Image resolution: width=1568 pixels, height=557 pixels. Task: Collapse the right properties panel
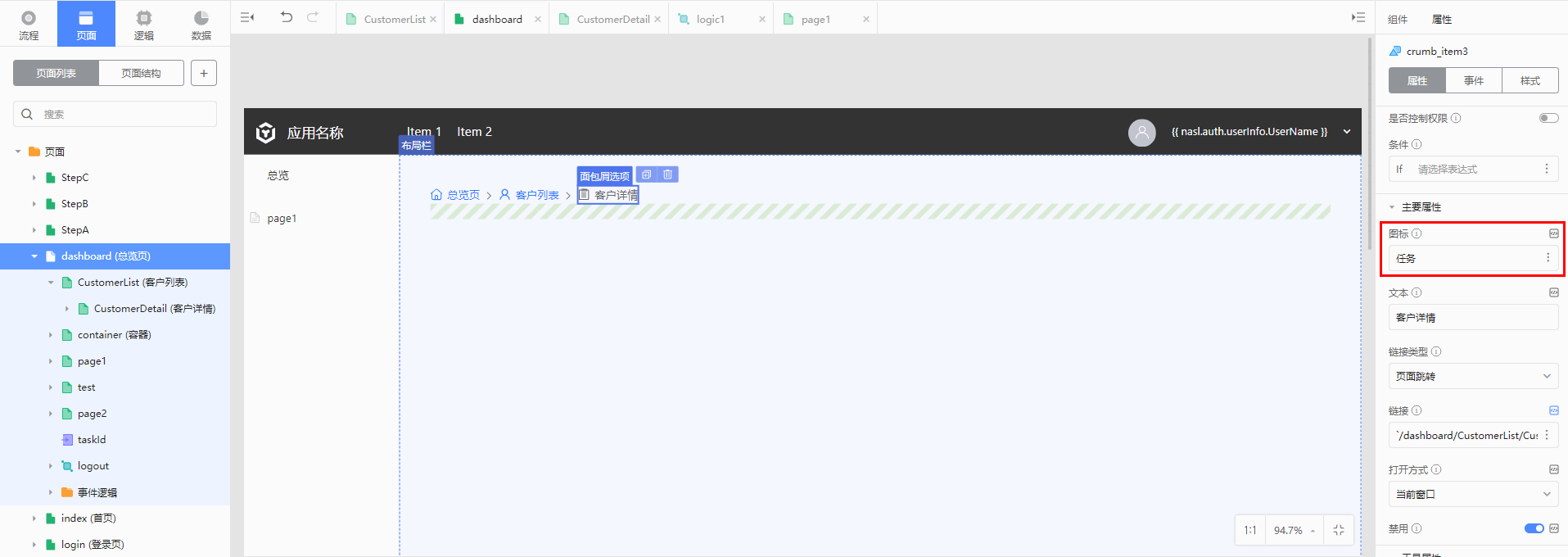(x=1358, y=17)
